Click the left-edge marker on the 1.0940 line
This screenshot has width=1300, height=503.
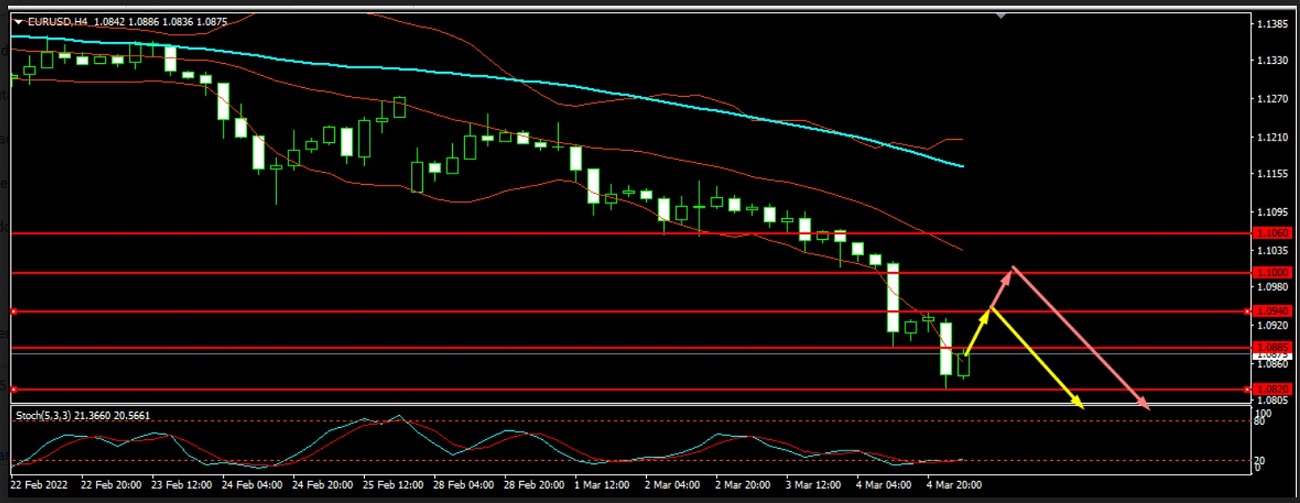tap(14, 311)
